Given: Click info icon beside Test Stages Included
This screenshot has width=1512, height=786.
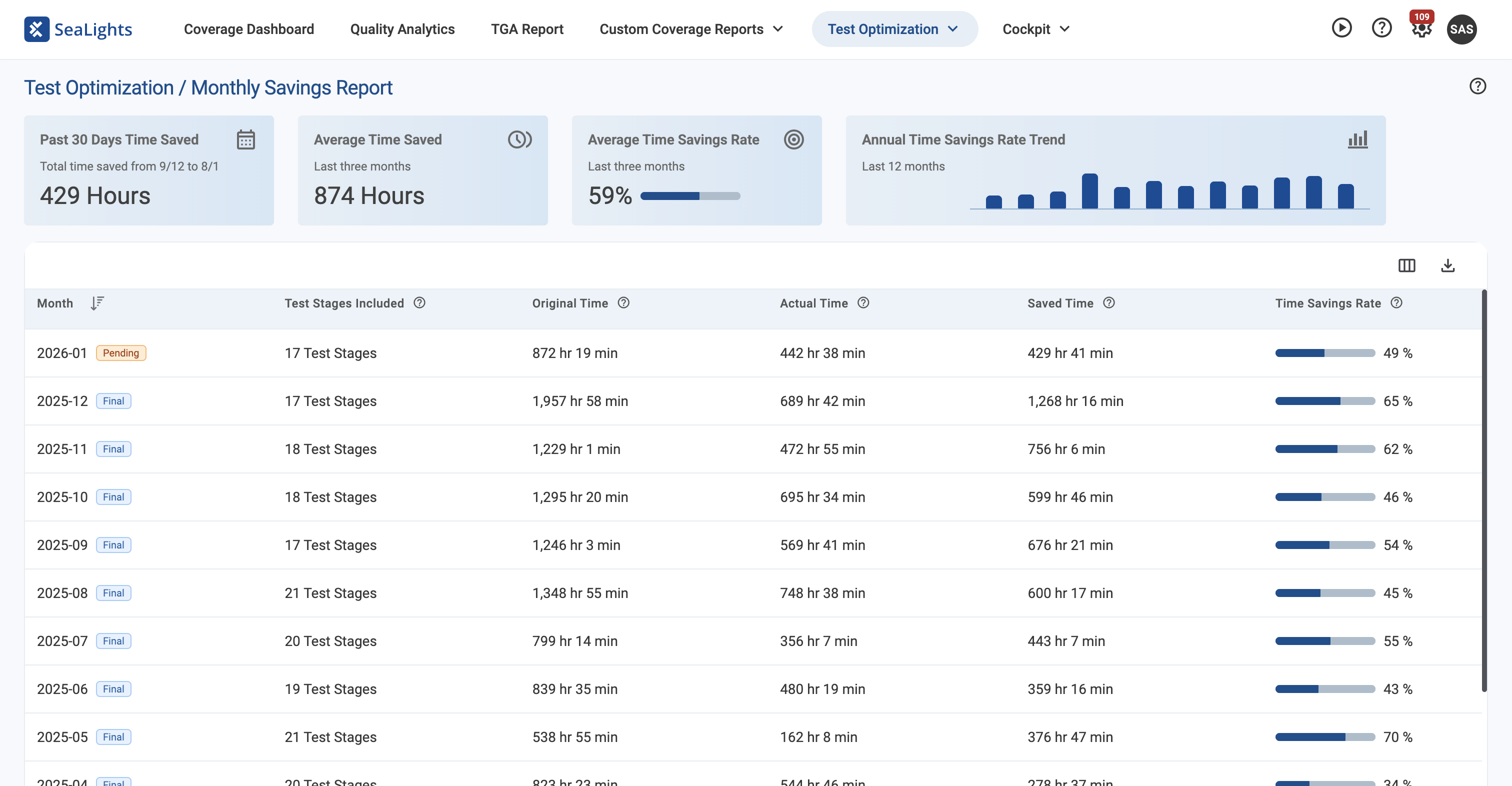Looking at the screenshot, I should pos(419,303).
